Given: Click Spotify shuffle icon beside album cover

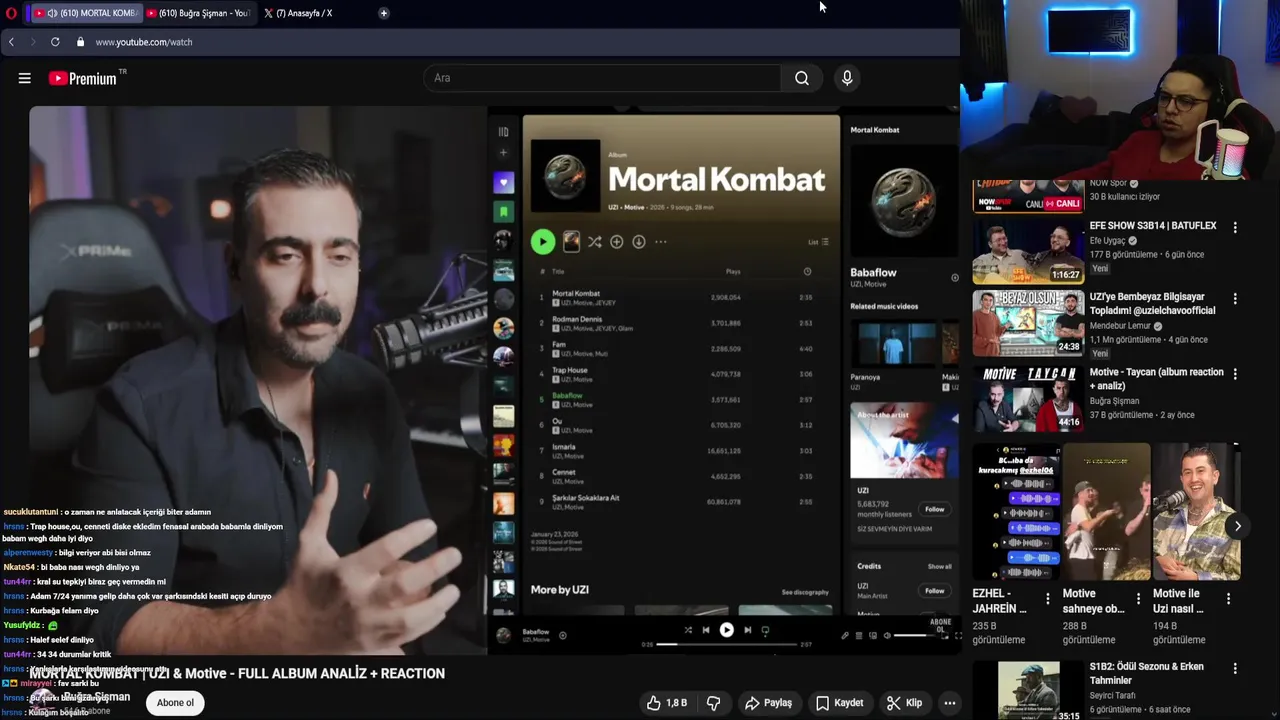Looking at the screenshot, I should 594,242.
